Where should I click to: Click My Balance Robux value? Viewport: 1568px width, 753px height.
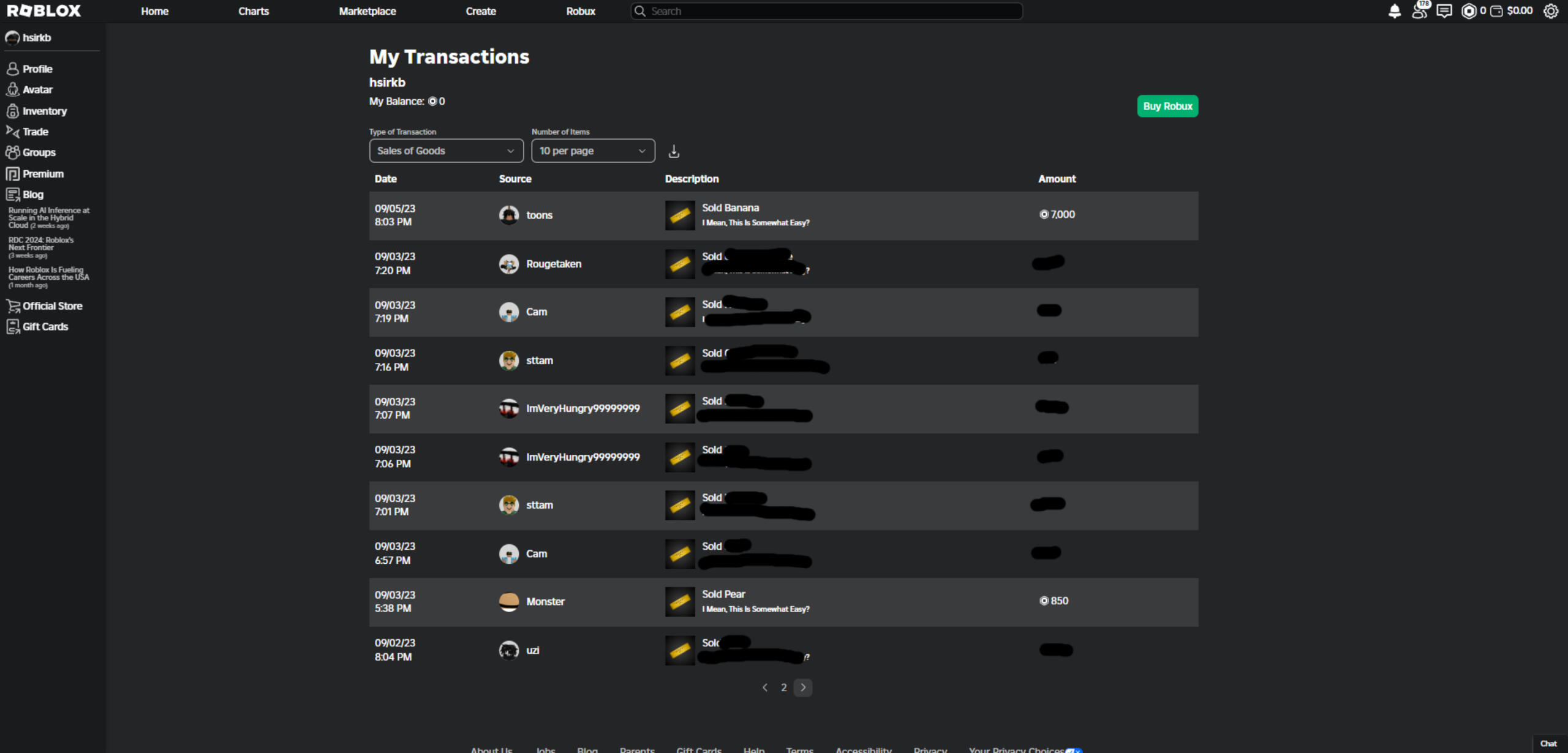coord(437,102)
